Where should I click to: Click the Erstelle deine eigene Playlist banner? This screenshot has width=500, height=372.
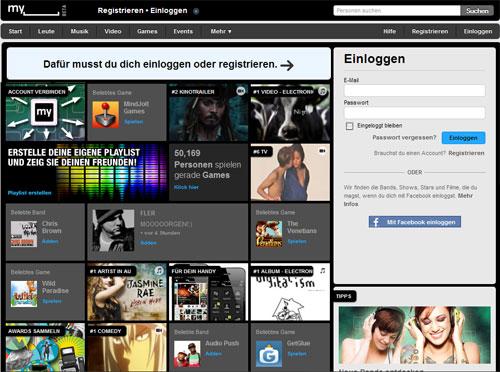86,172
